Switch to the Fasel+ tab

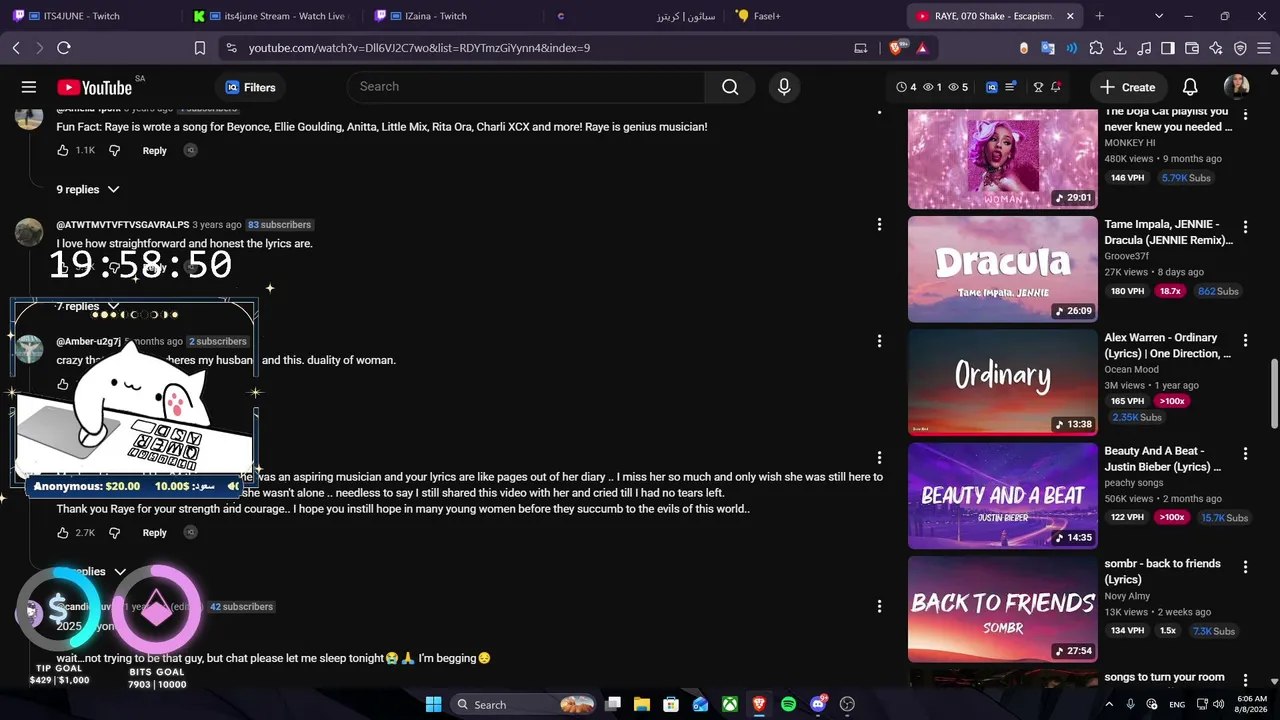[812, 16]
